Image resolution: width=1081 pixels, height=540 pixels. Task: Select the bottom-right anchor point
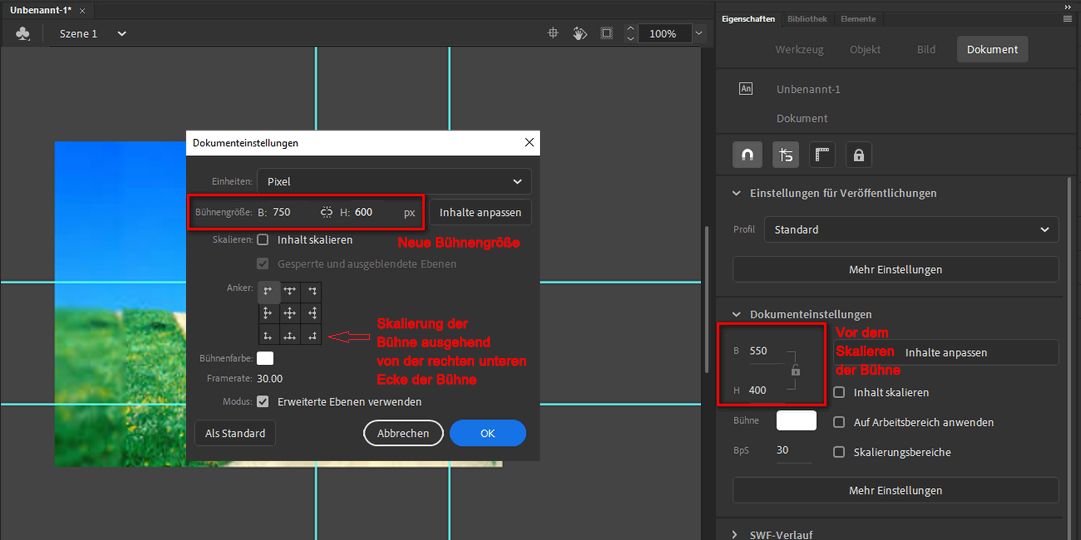pos(312,335)
